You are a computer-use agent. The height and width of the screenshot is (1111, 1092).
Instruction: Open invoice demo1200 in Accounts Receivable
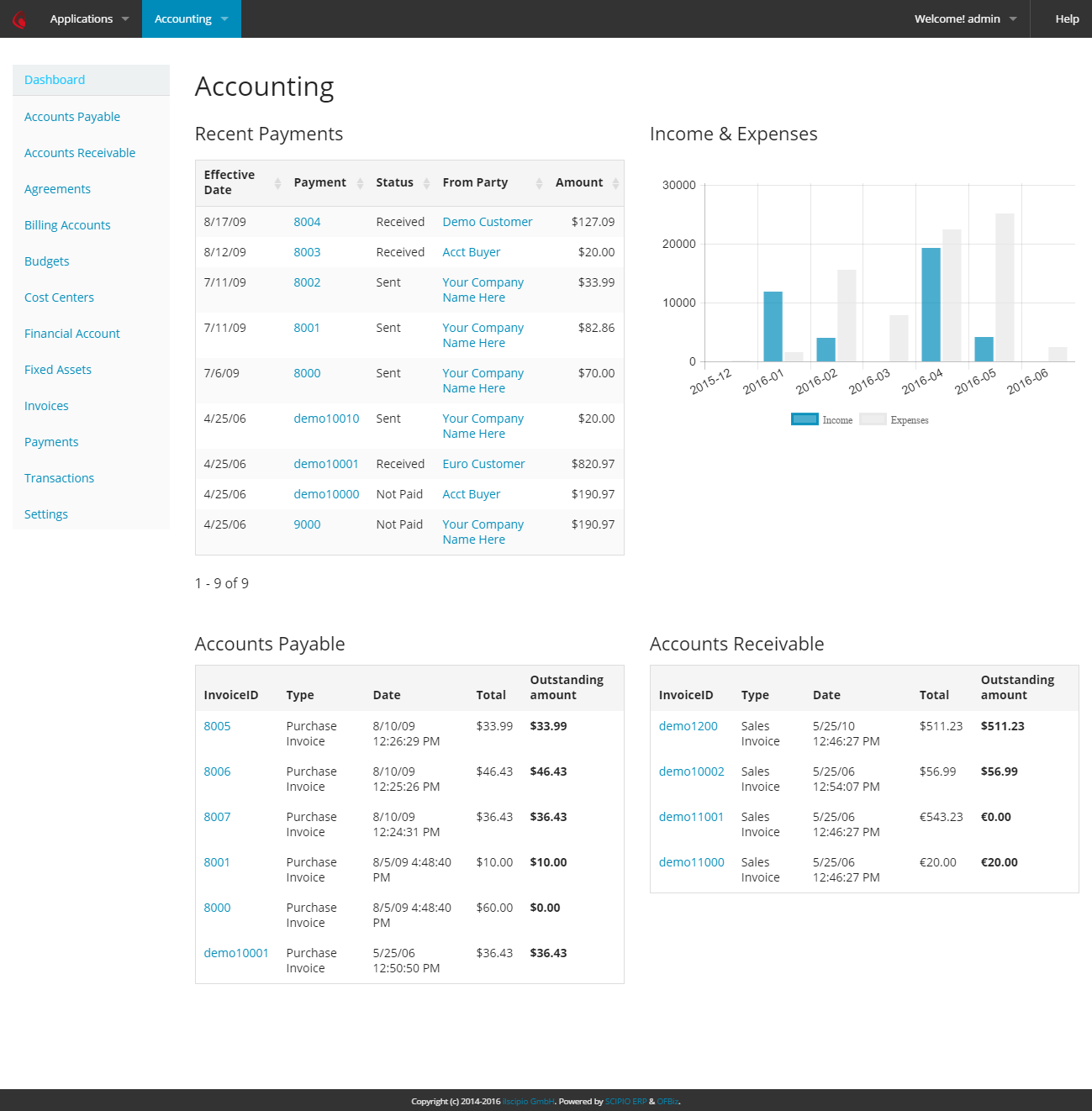coord(688,726)
